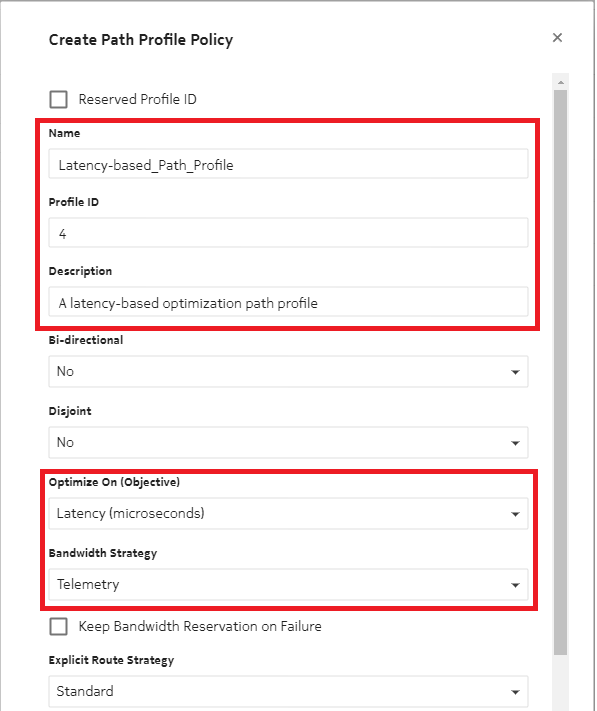Open the Disjoint dropdown
Screen dimensions: 597x711
tap(288, 443)
